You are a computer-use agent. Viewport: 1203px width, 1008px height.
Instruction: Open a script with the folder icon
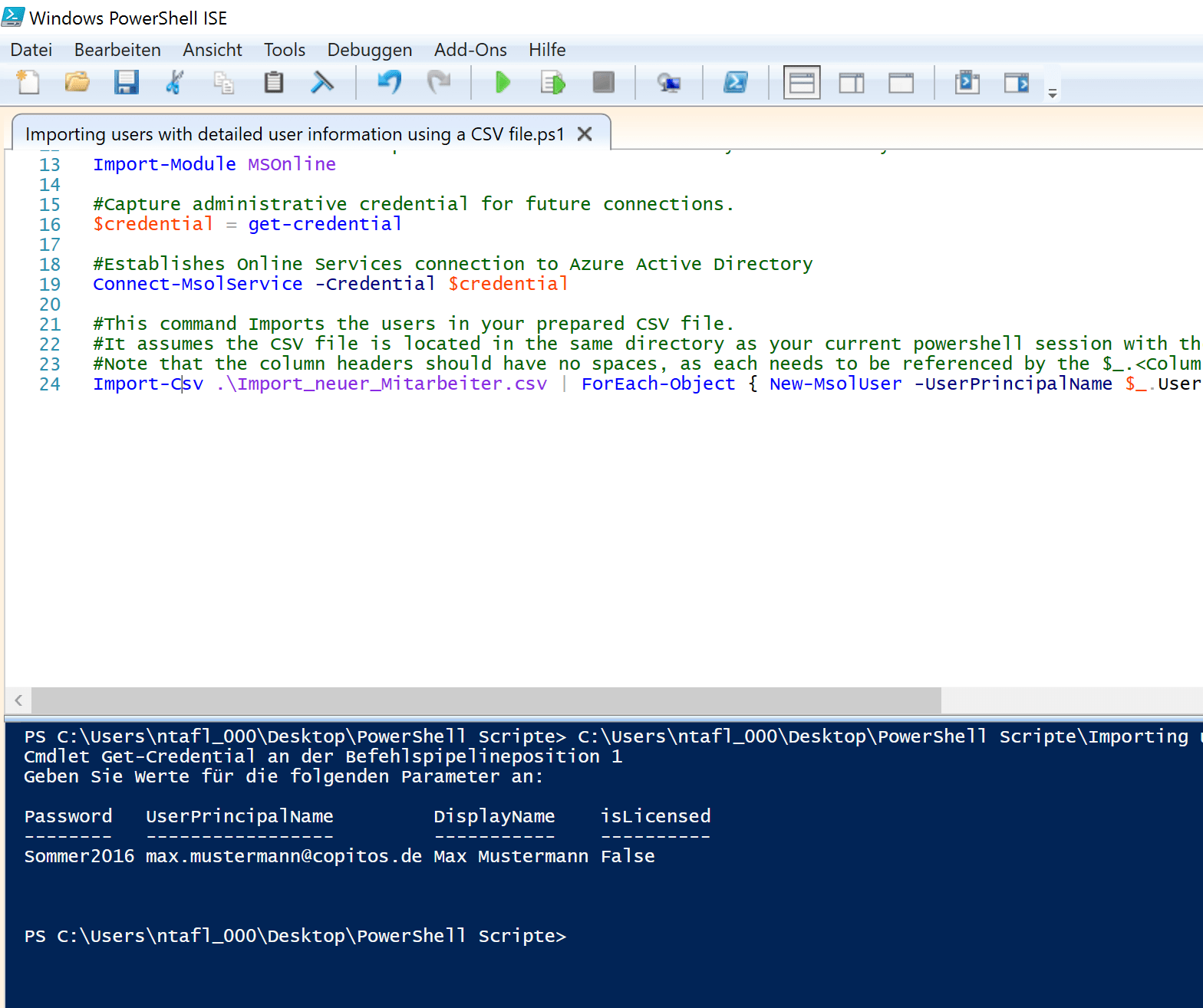tap(77, 82)
